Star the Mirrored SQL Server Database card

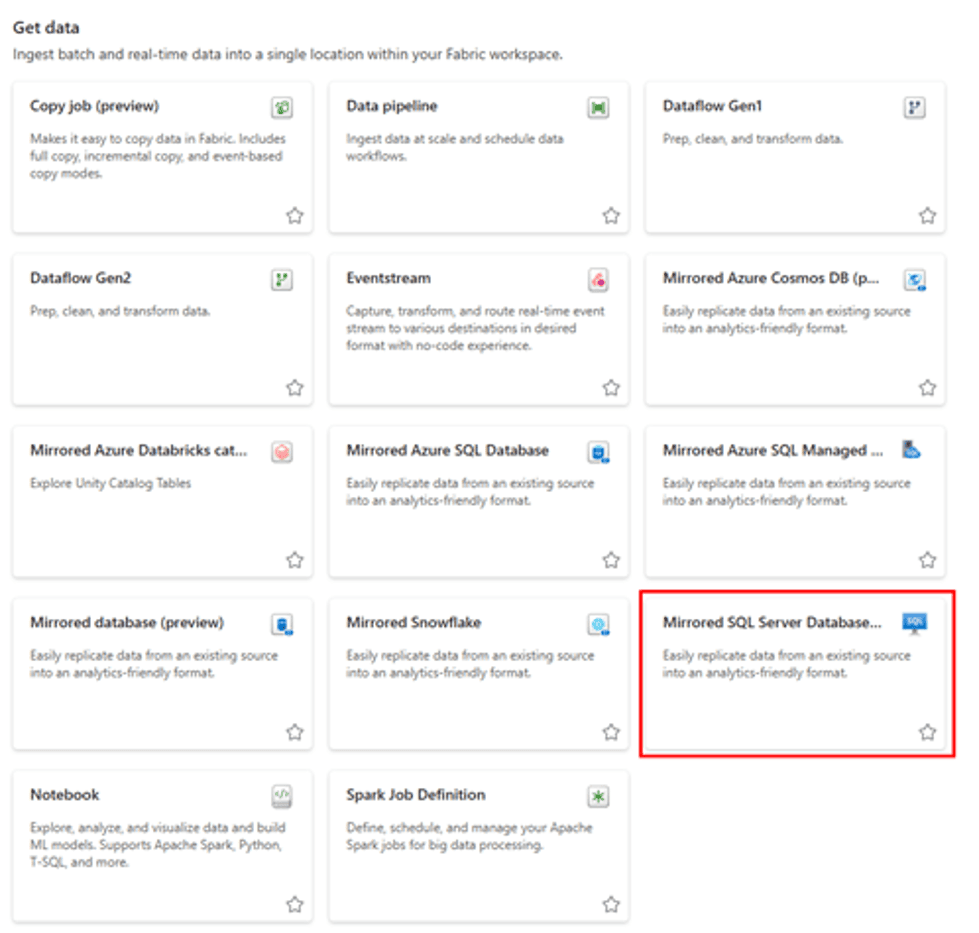click(928, 731)
